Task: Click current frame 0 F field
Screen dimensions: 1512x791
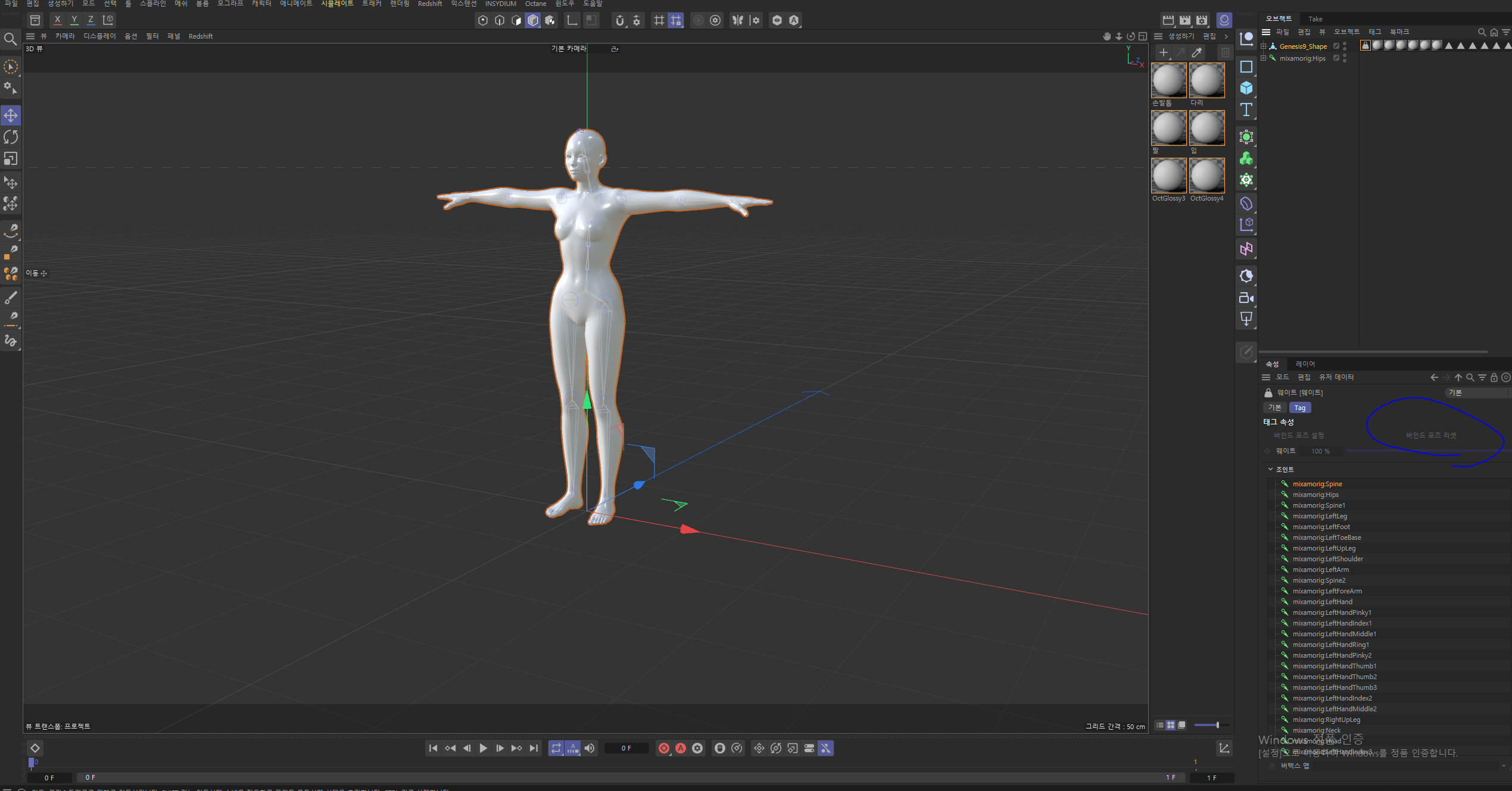Action: (626, 748)
